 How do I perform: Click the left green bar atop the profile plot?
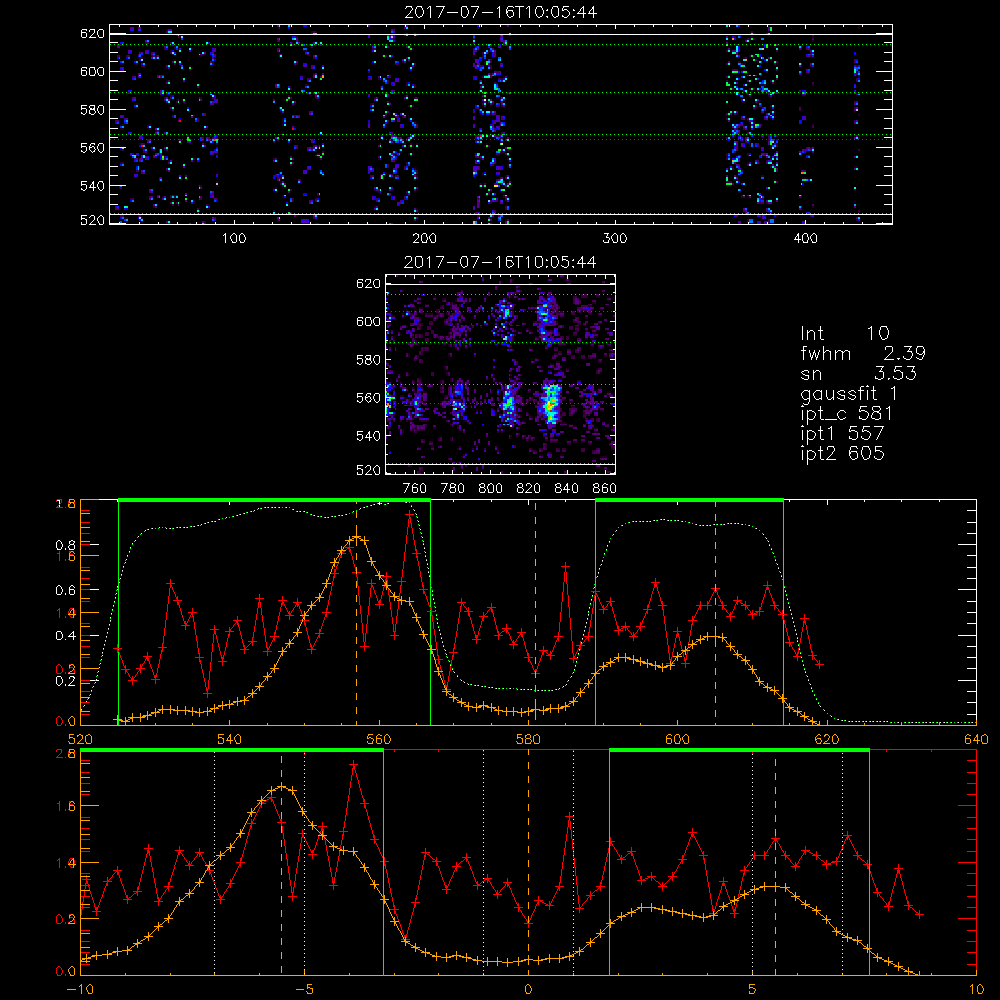pyautogui.click(x=274, y=500)
